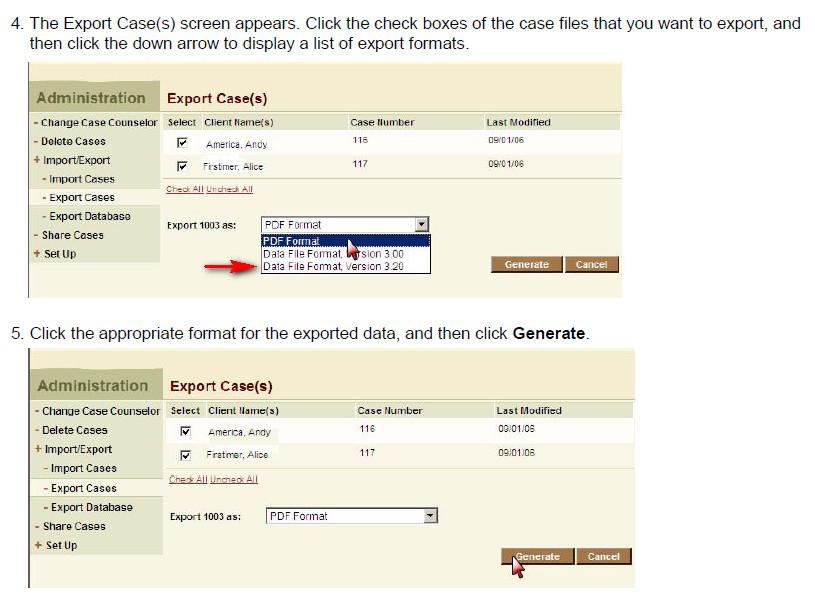Expand the Import/Export plus icon in step 5 sidebar
Screen dimensions: 815x616
[38, 449]
